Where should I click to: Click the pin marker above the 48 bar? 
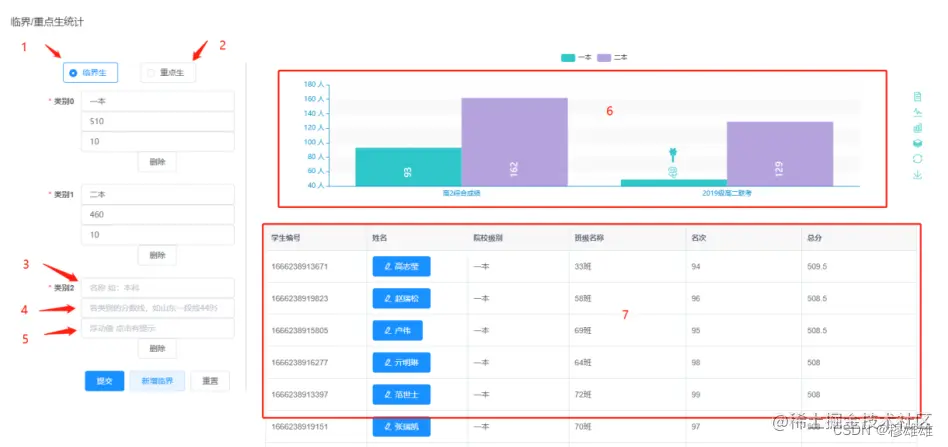[x=672, y=154]
